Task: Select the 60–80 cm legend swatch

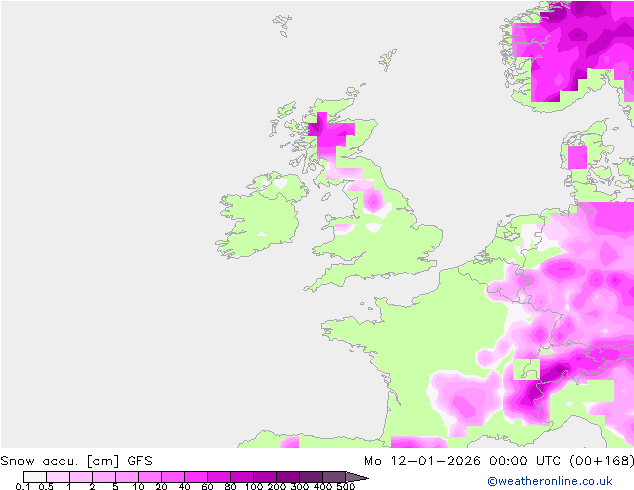Action: pos(219,477)
